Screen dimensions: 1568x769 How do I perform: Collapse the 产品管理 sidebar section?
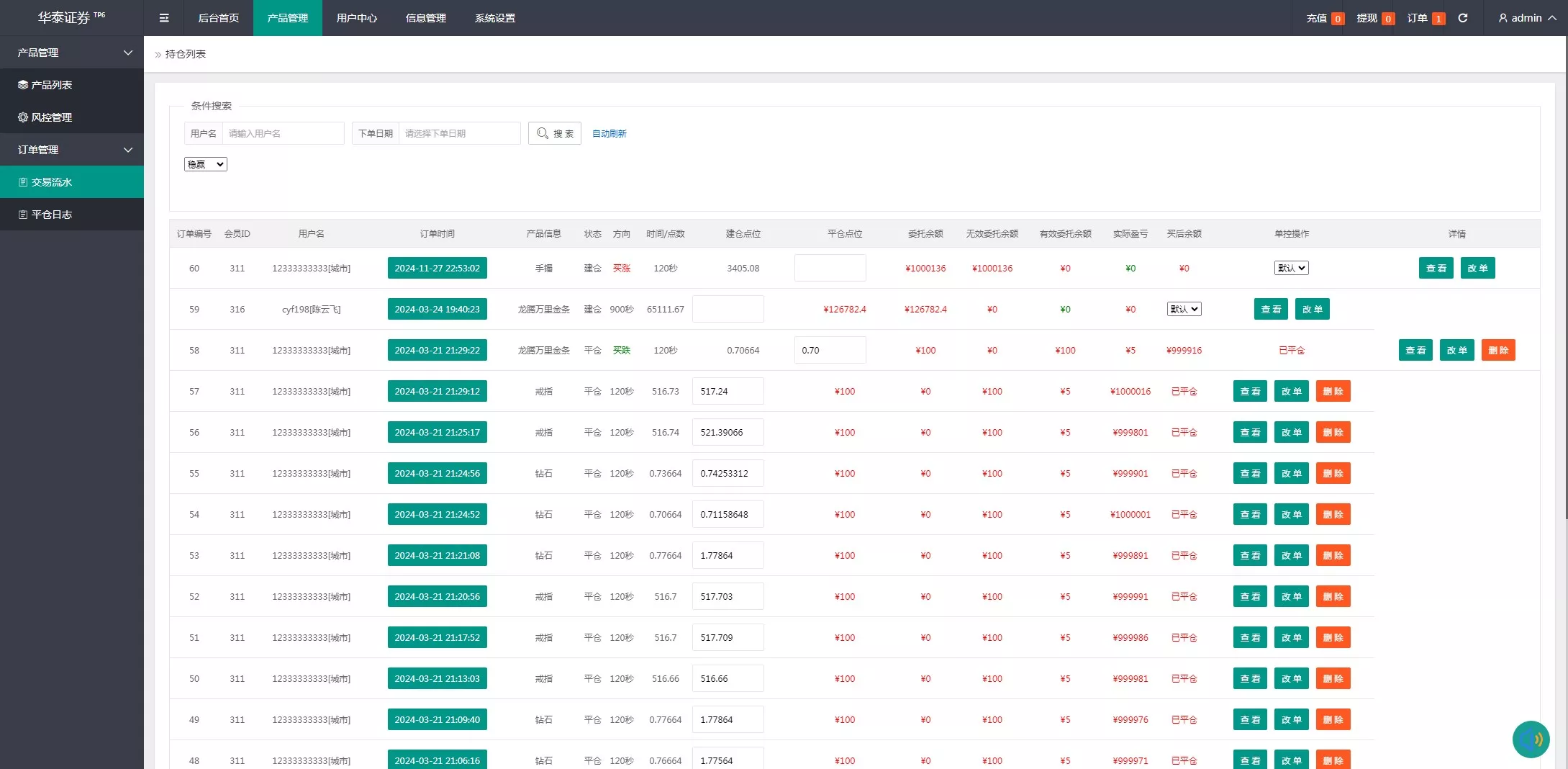(x=128, y=53)
